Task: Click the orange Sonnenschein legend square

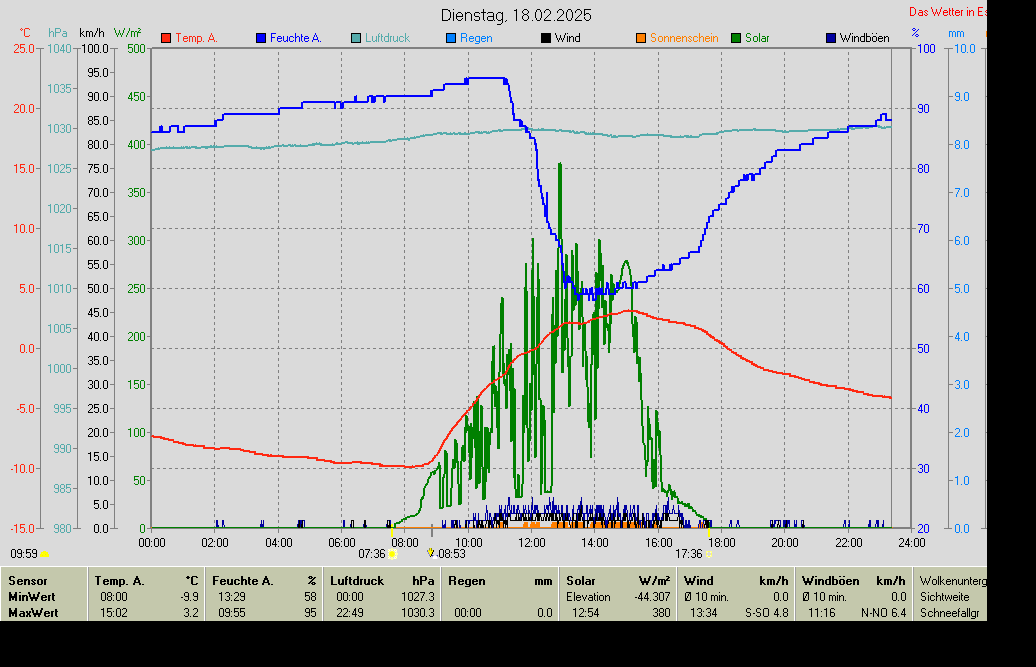Action: 641,38
